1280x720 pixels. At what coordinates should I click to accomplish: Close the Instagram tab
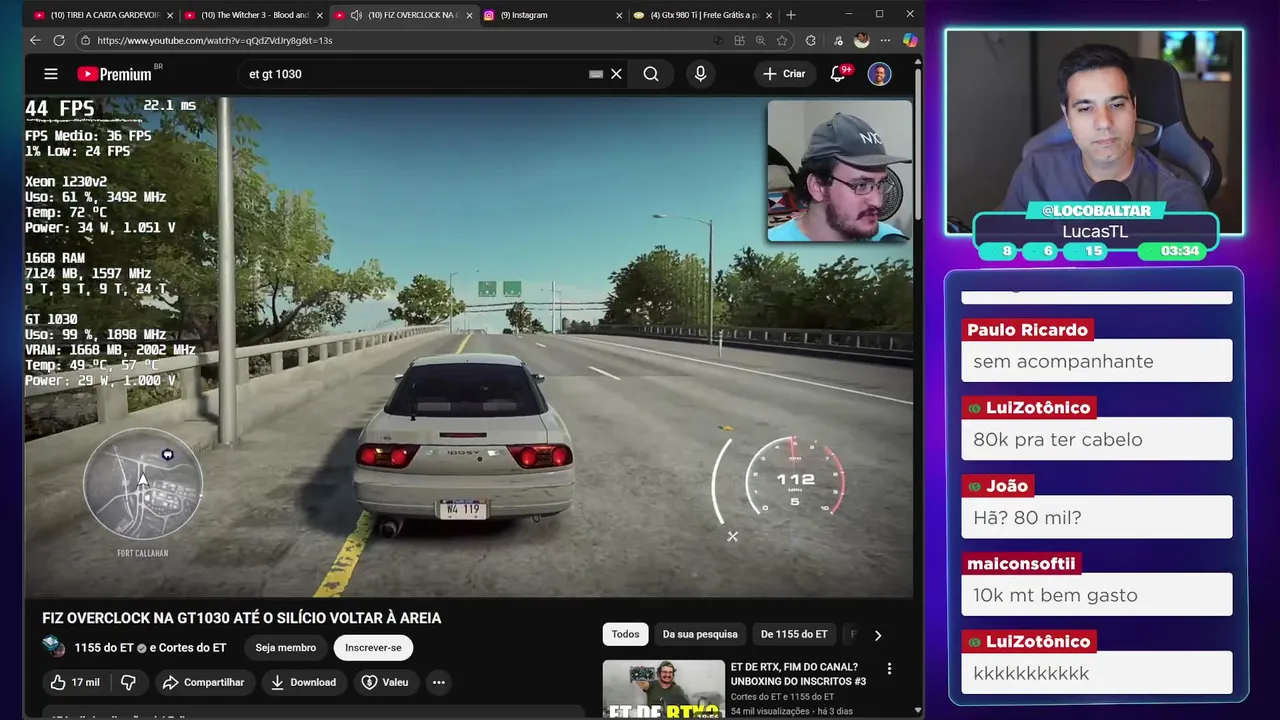point(619,15)
